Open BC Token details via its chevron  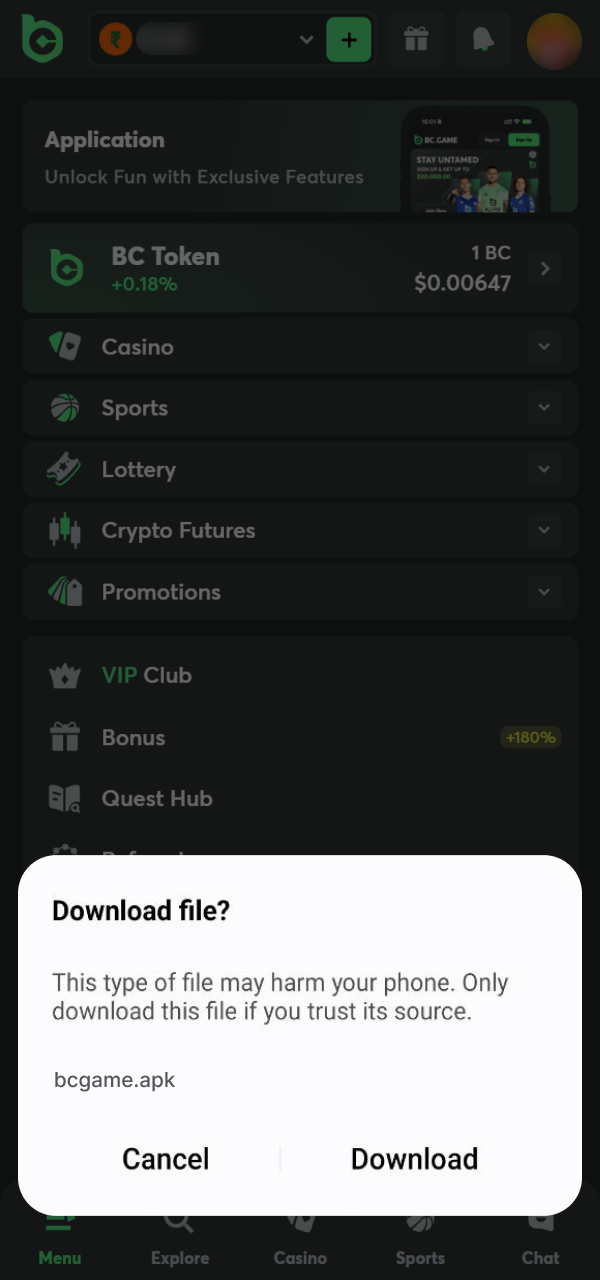pyautogui.click(x=544, y=268)
